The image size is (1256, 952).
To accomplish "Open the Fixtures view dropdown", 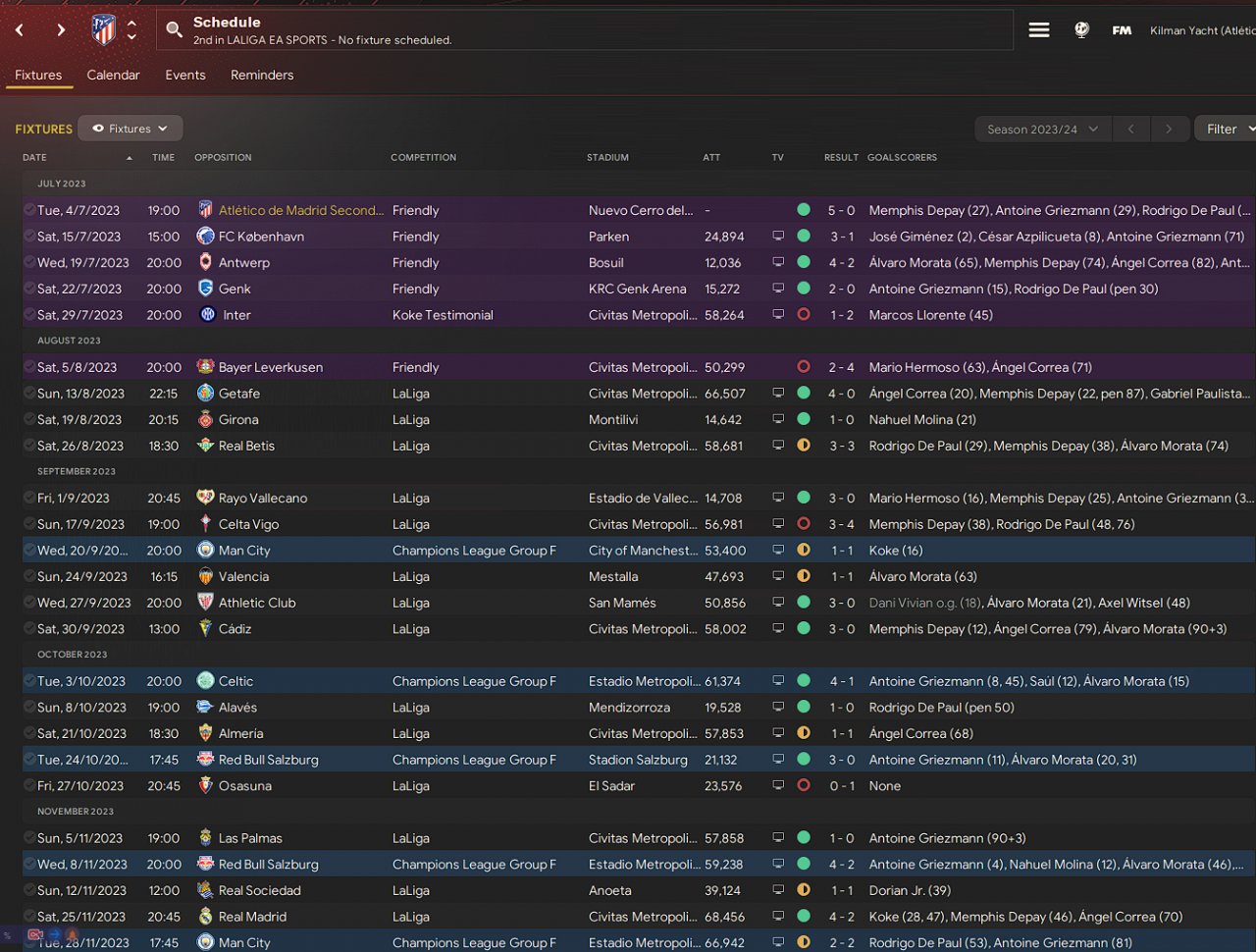I will pos(131,129).
